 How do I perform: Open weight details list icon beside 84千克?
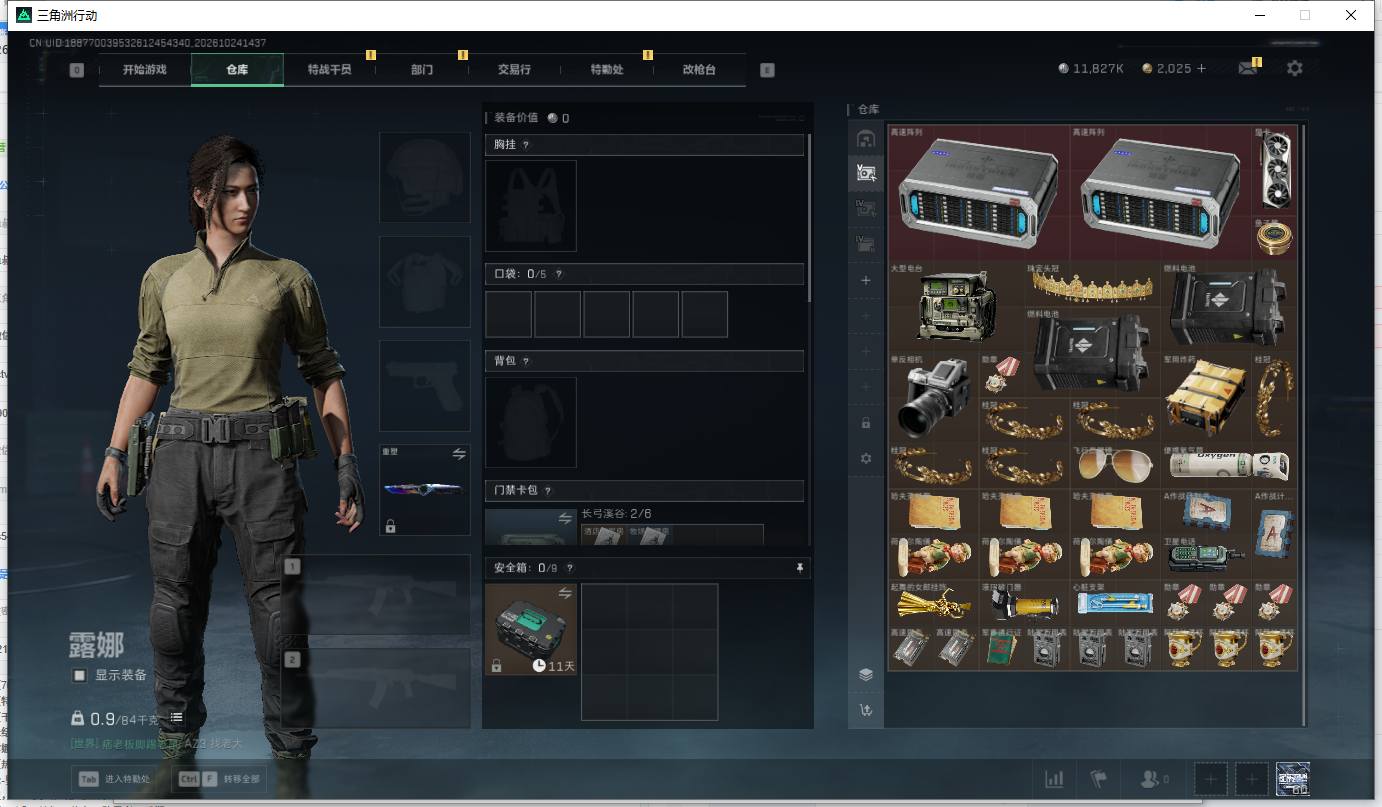[x=176, y=718]
